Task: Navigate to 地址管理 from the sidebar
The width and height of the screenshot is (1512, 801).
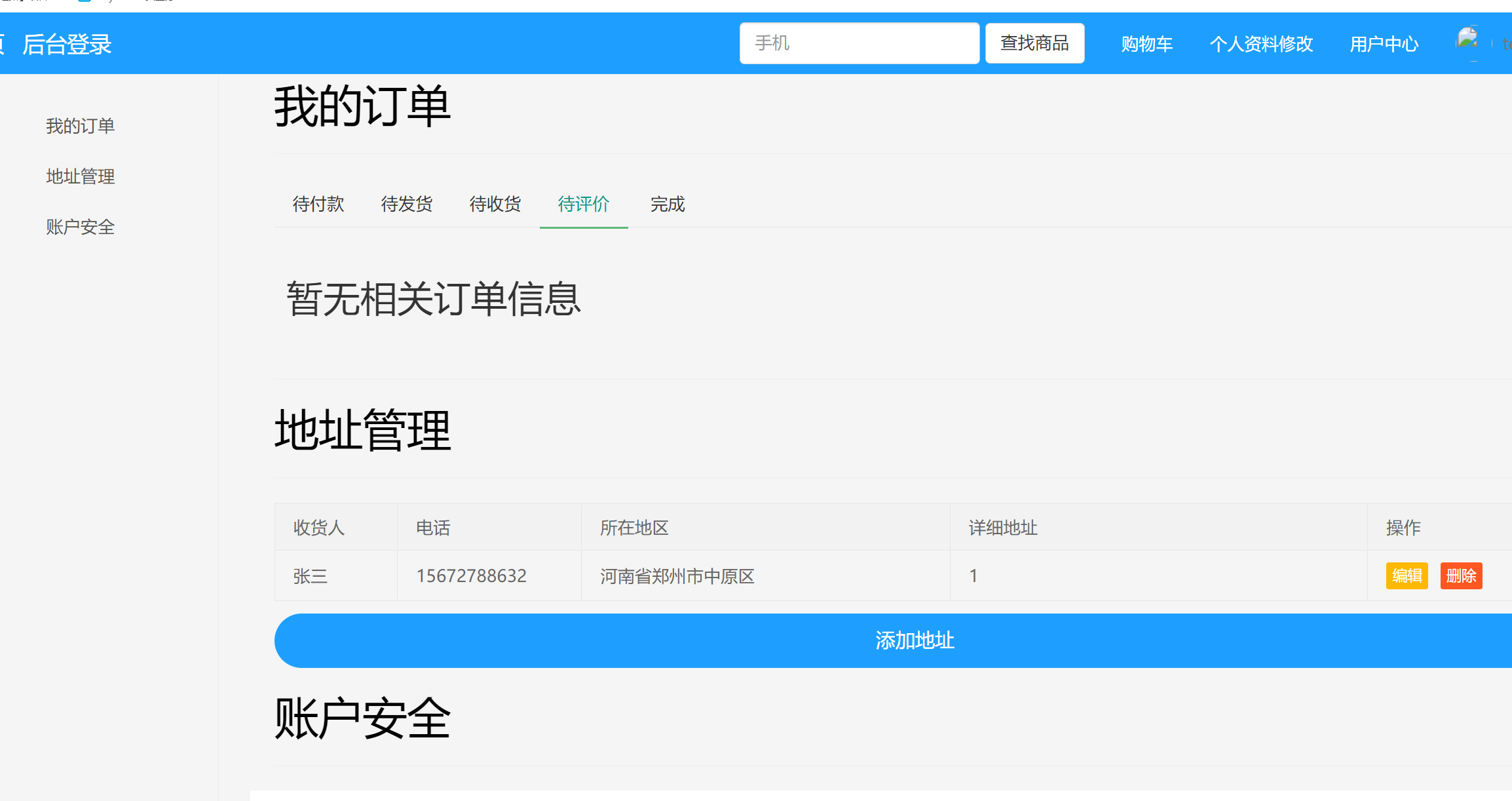Action: pos(80,176)
